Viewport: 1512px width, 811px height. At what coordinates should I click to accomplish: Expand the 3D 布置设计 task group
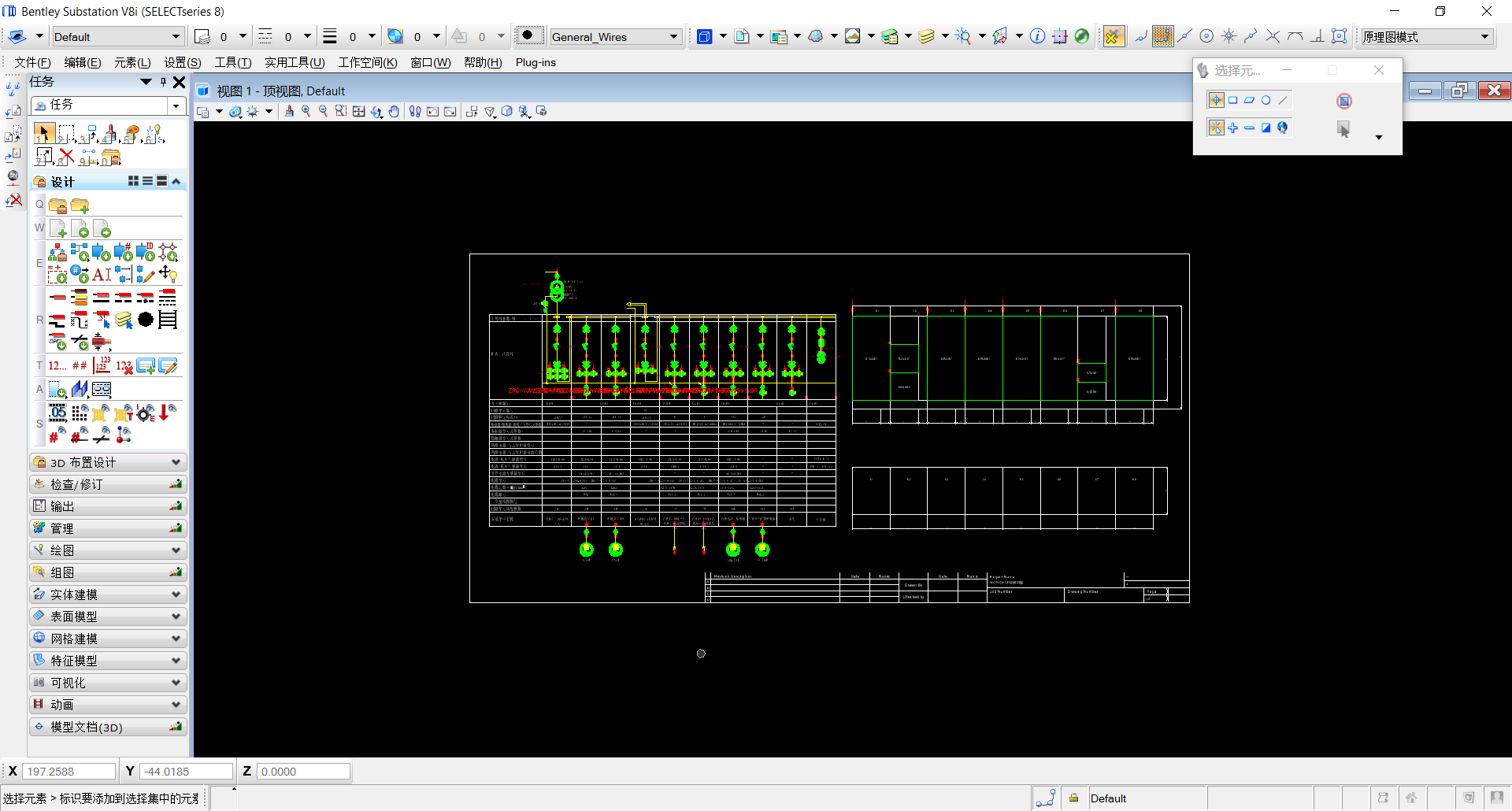pos(176,462)
